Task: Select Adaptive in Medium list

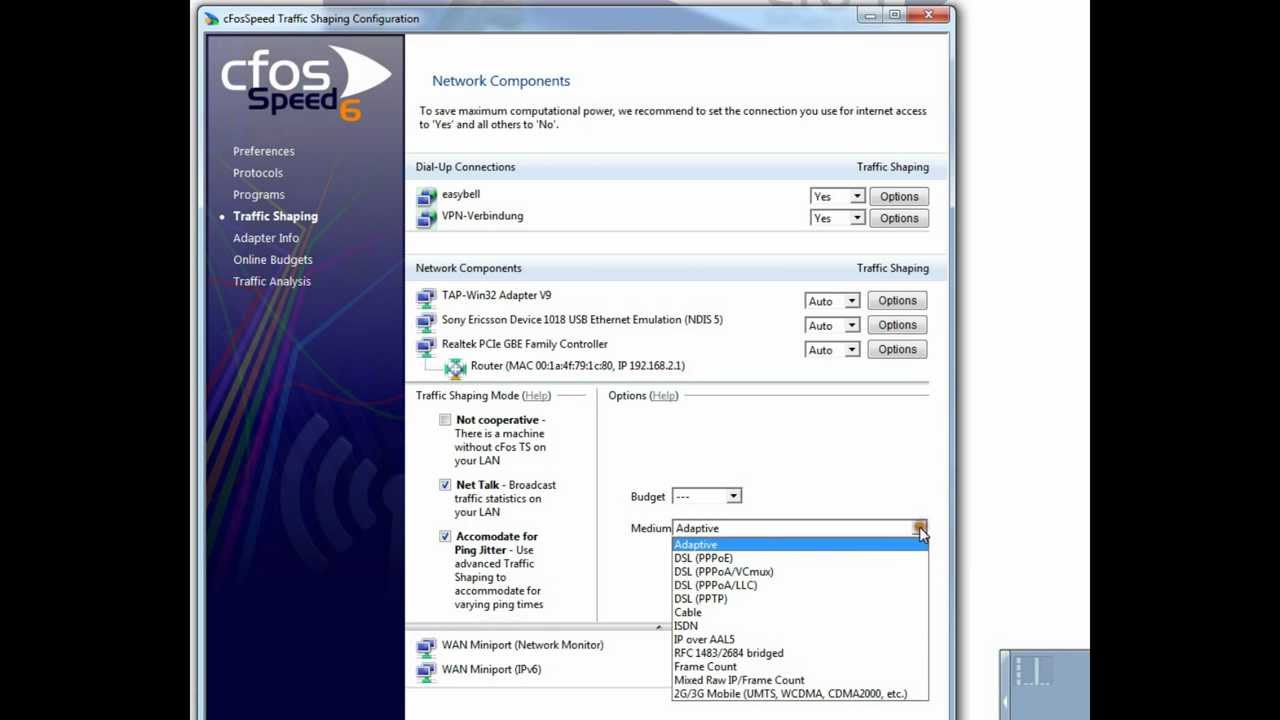Action: 800,545
